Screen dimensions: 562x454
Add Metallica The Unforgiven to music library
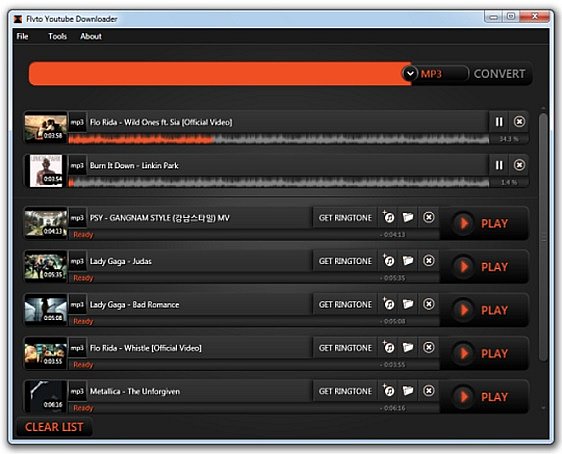(388, 391)
